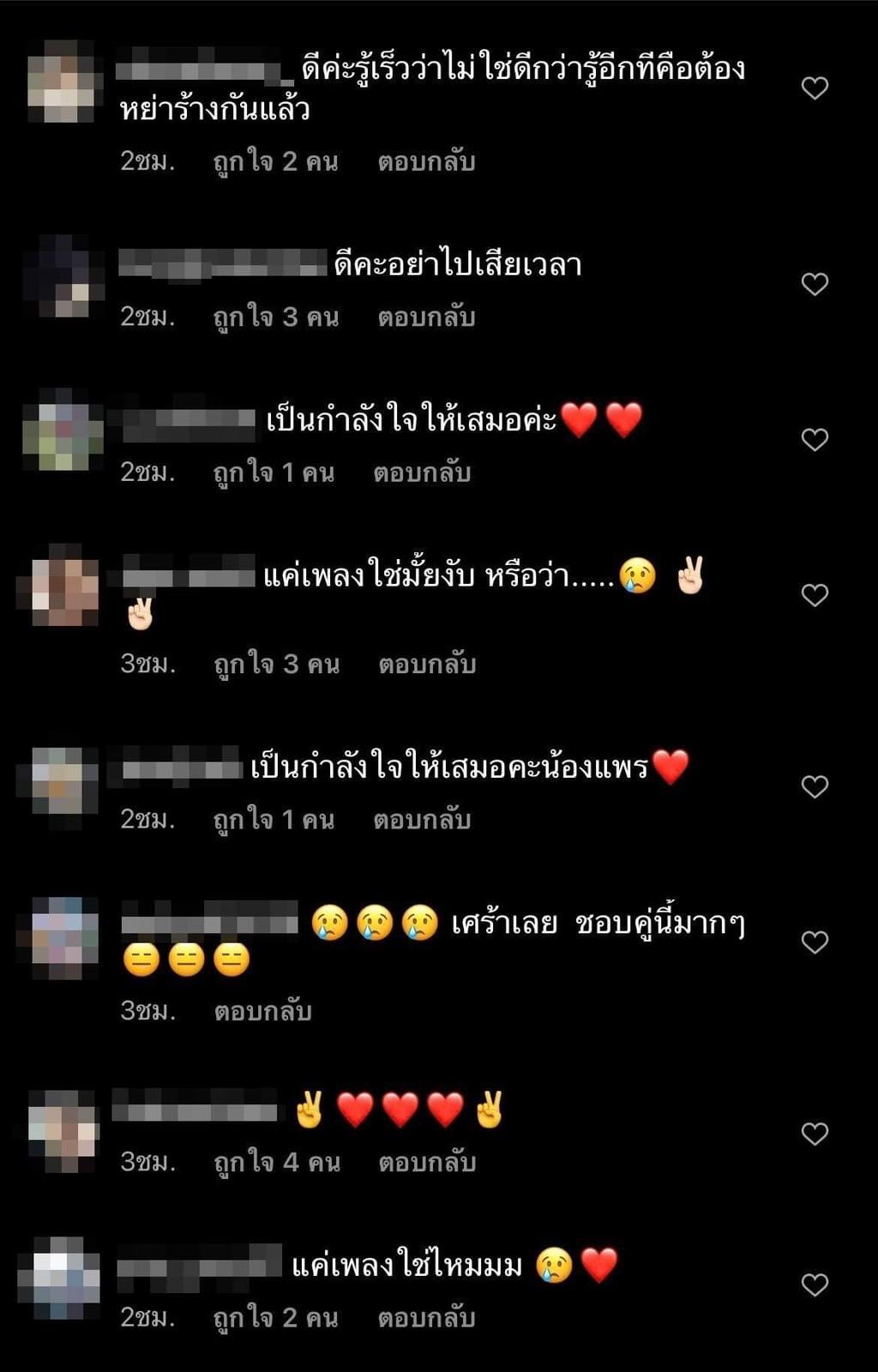Screen dimensions: 878x1372
Task: Like the comment about 'หย่าร้างกันแล้ว'
Action: click(x=815, y=87)
